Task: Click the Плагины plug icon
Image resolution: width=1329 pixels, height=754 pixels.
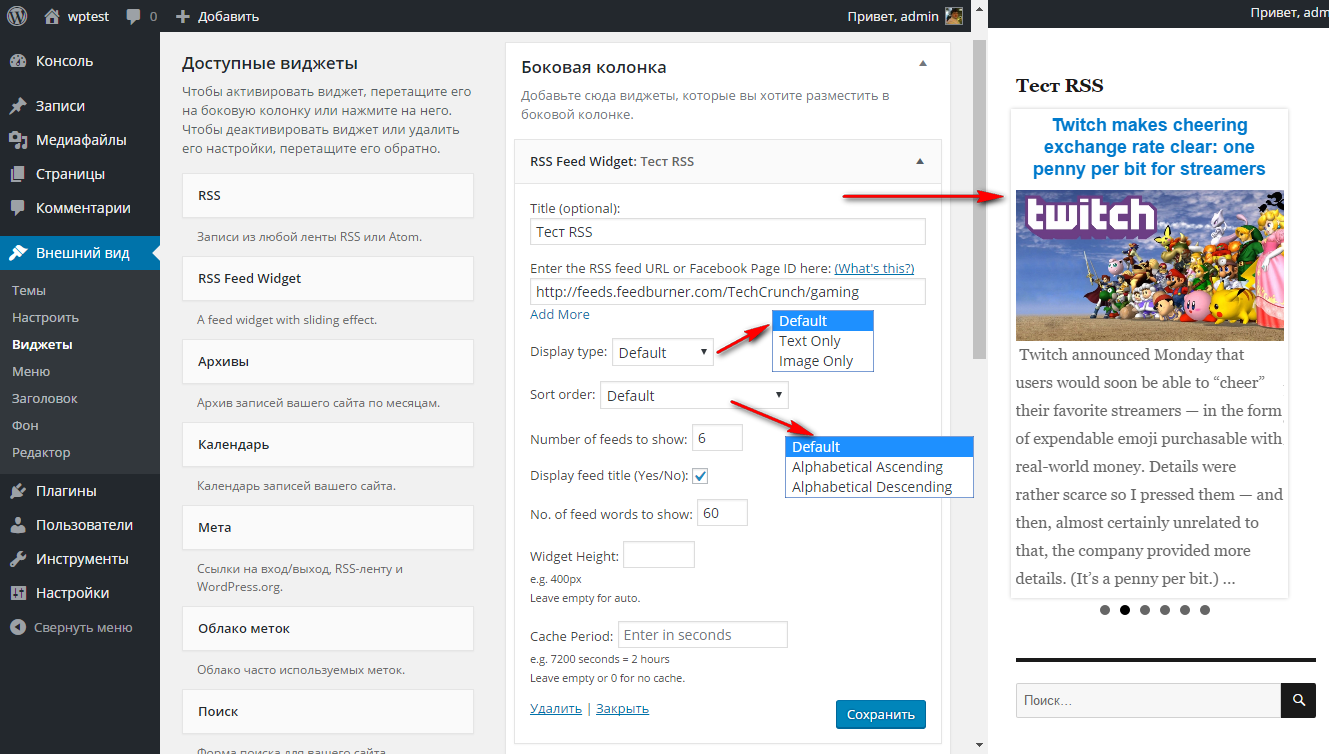Action: click(x=18, y=491)
